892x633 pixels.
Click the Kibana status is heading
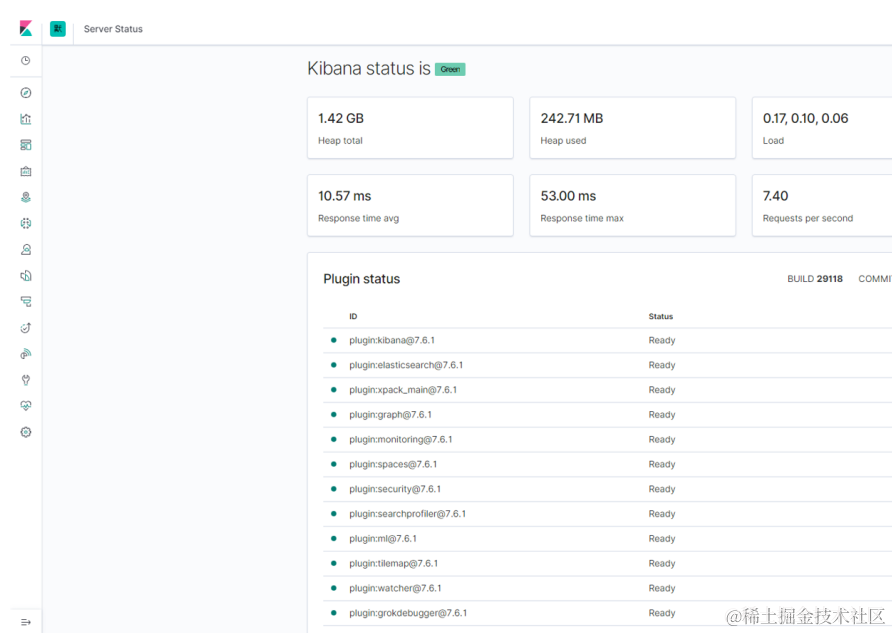tap(369, 68)
